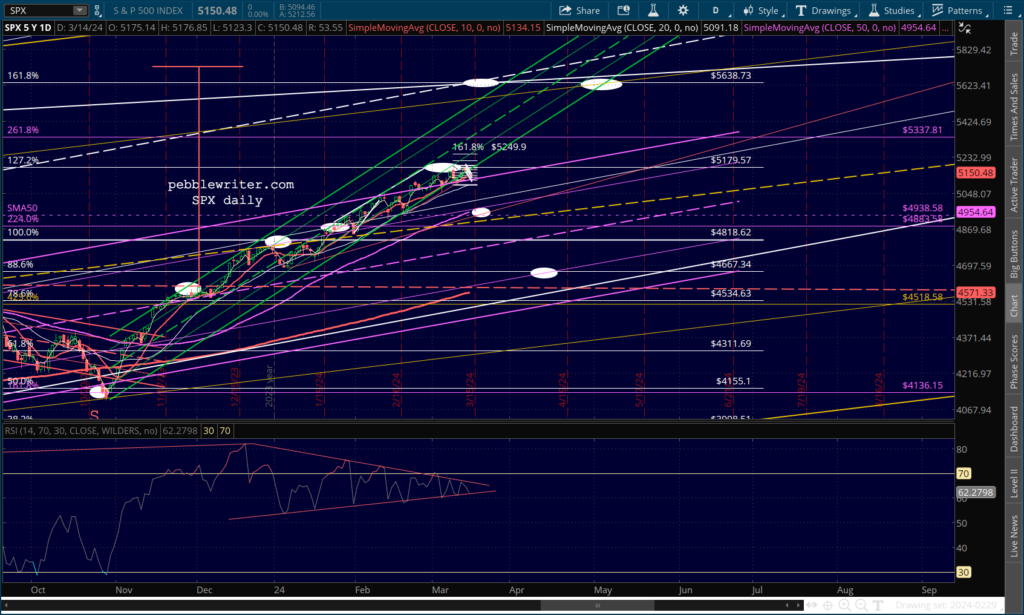Screen dimensions: 1024x615
Task: Click the scrollbar right arrow
Action: [x=798, y=606]
